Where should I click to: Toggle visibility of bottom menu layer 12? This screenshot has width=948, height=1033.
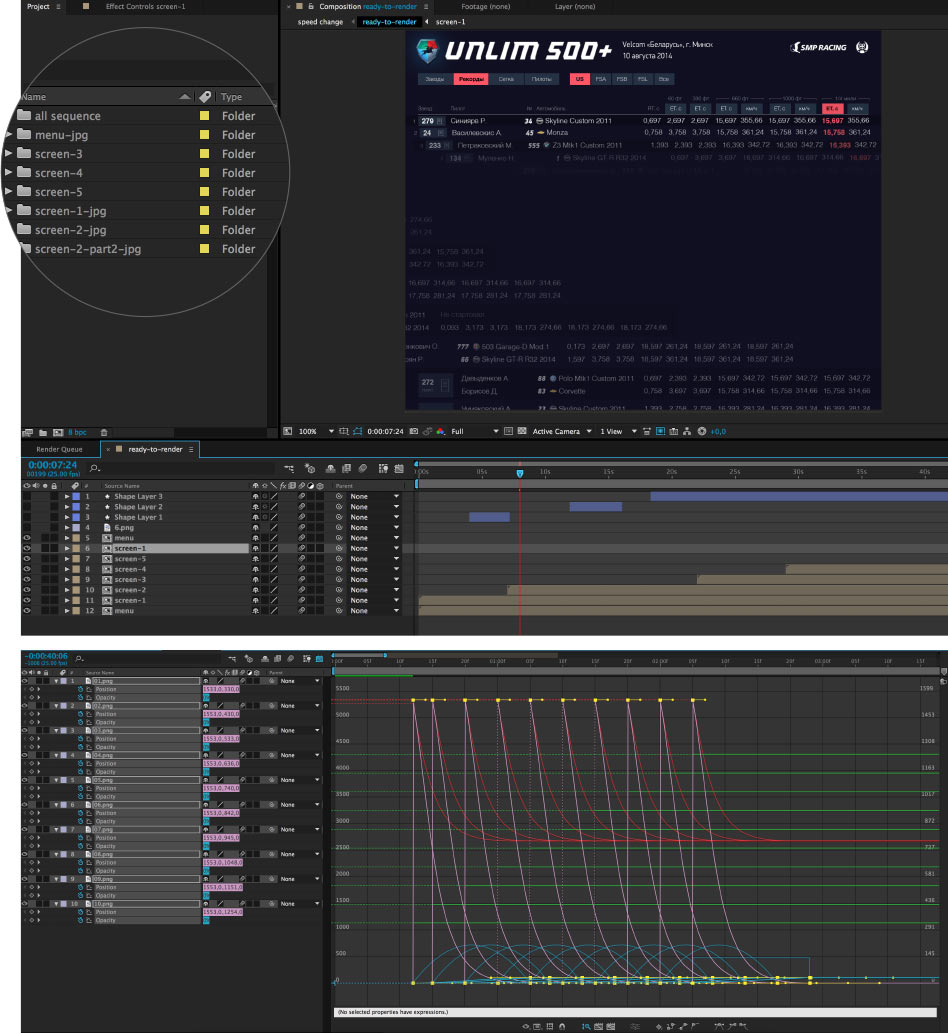[x=27, y=610]
